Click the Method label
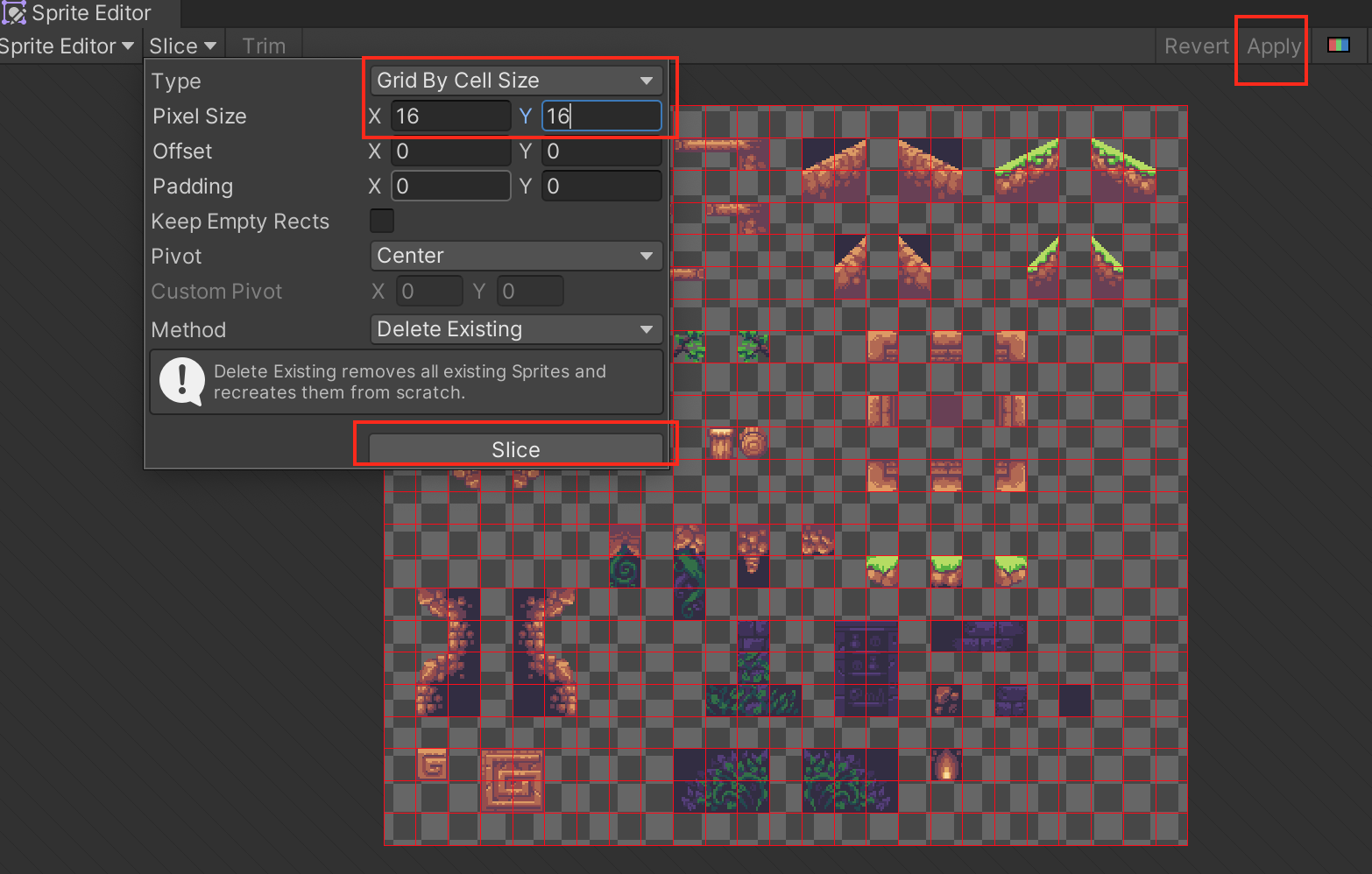1372x874 pixels. pyautogui.click(x=188, y=329)
